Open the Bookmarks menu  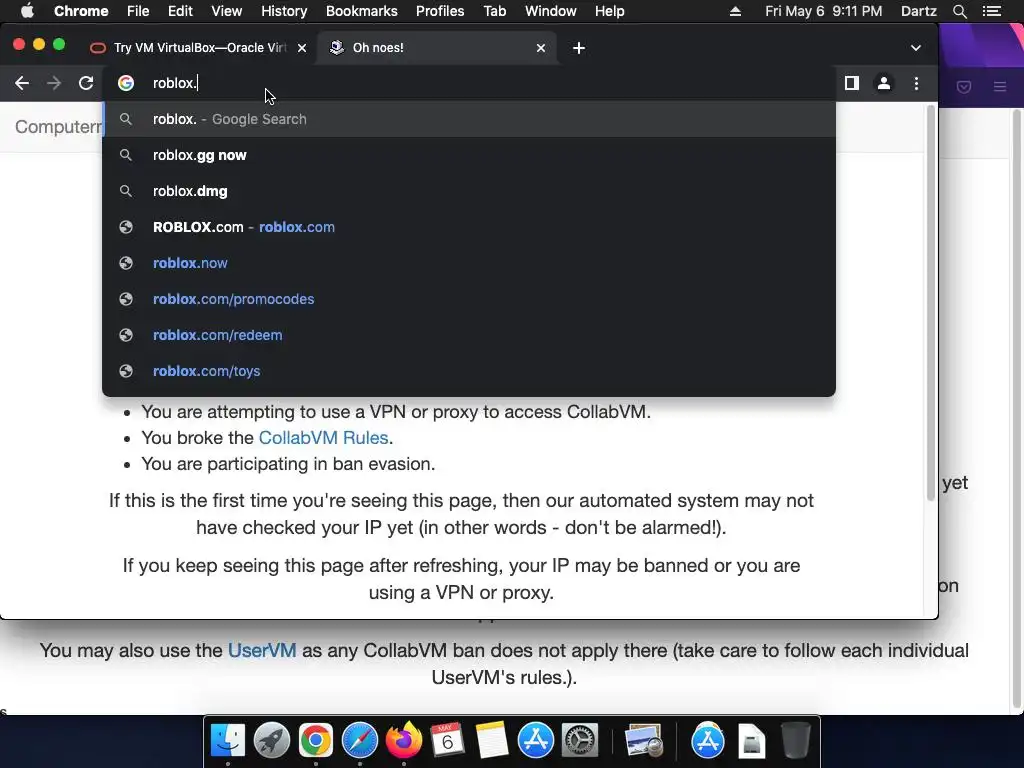[x=362, y=11]
